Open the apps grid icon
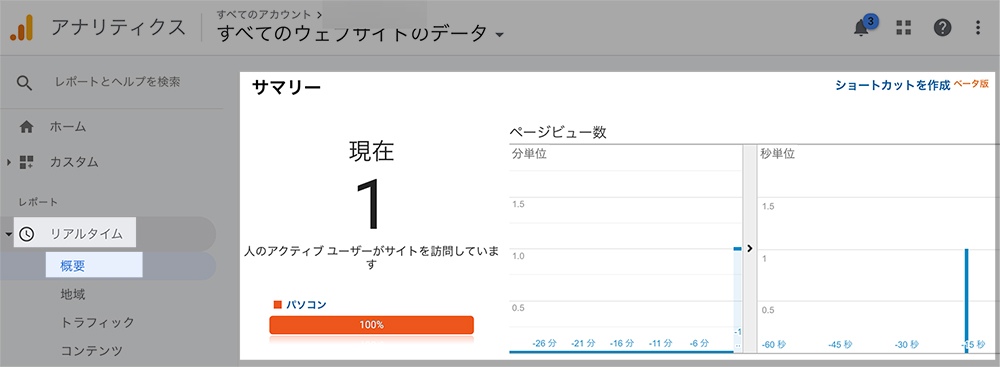Screen dimensions: 1000x367 tap(903, 27)
